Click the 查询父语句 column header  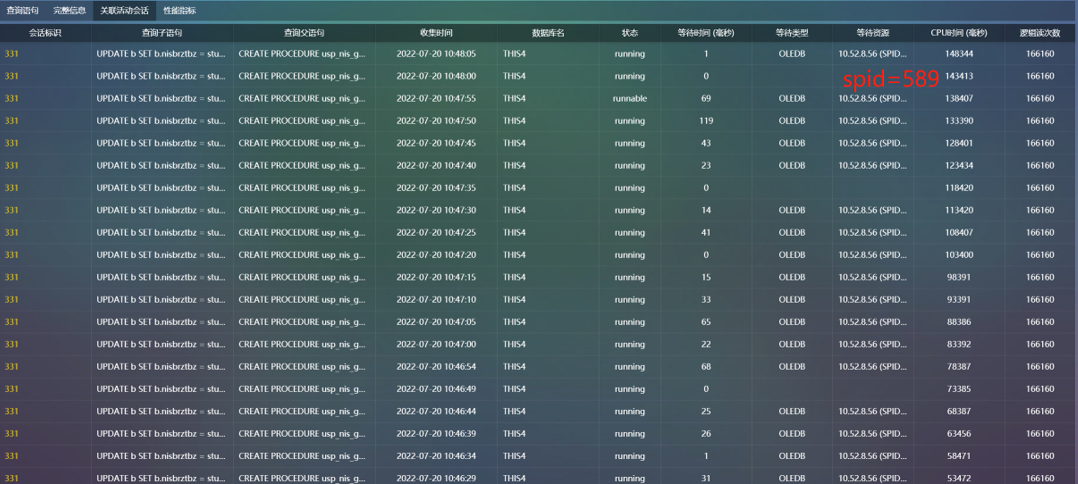305,33
